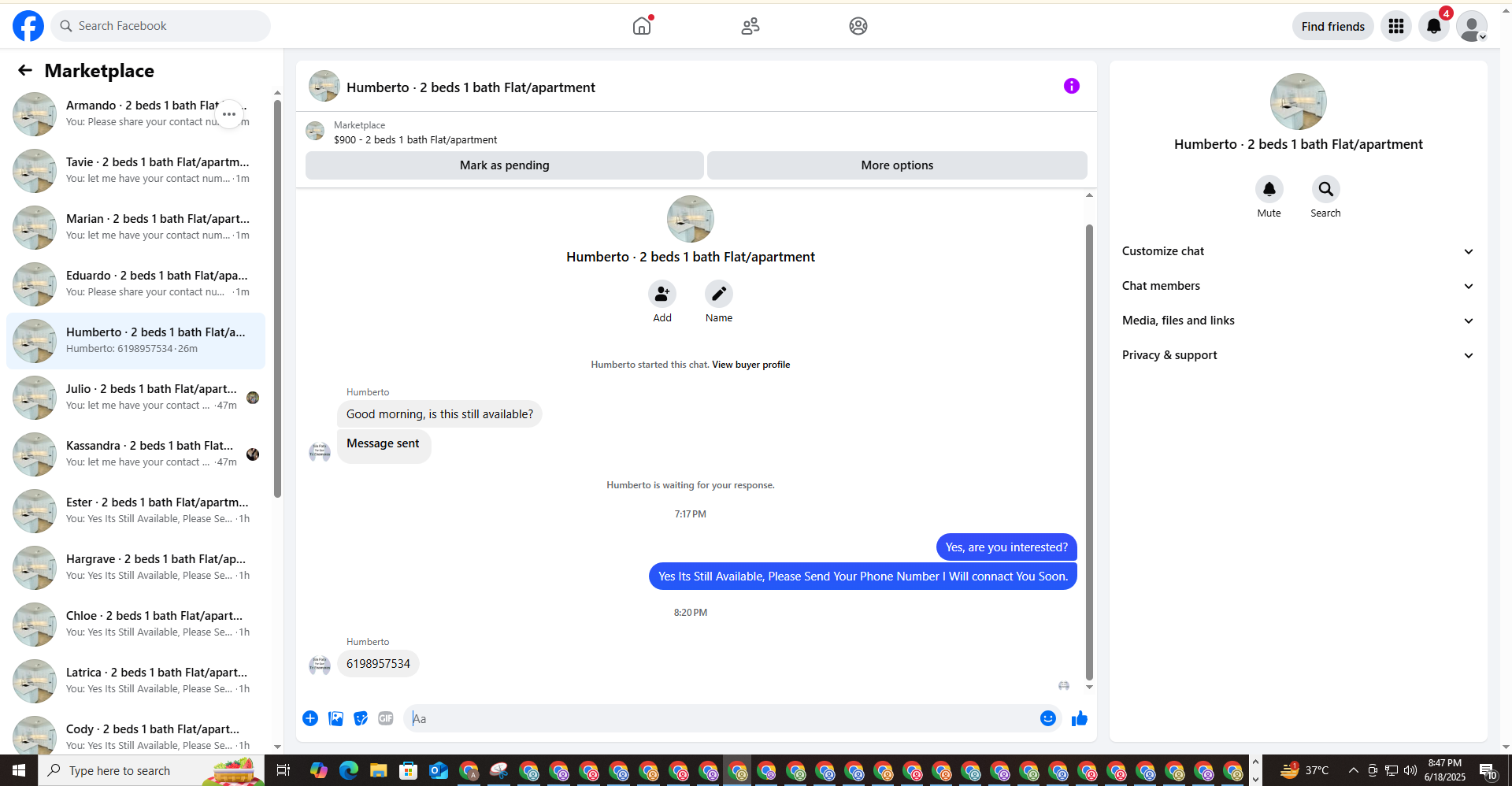Click the Name pencil icon

coord(719,294)
